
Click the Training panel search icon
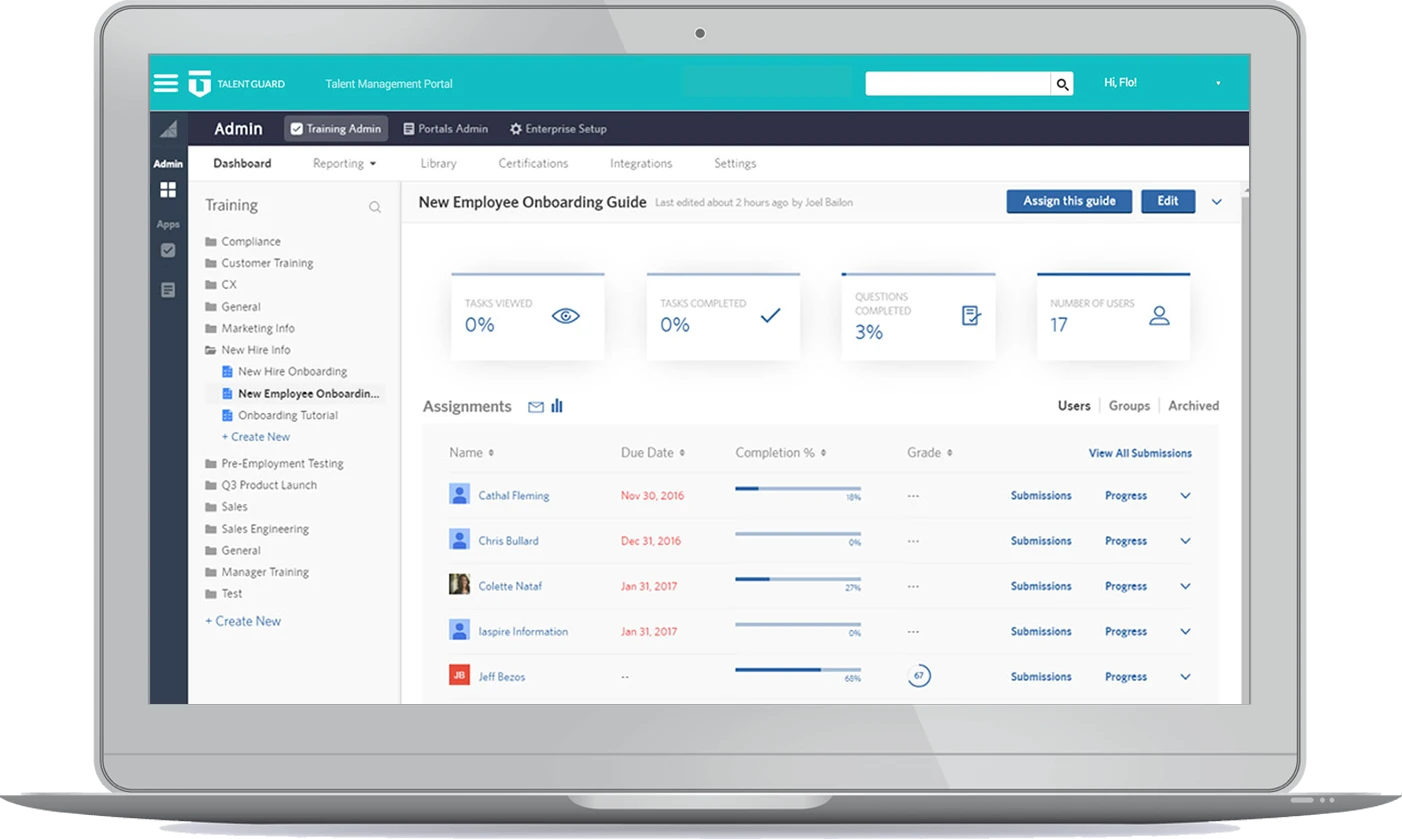tap(375, 207)
